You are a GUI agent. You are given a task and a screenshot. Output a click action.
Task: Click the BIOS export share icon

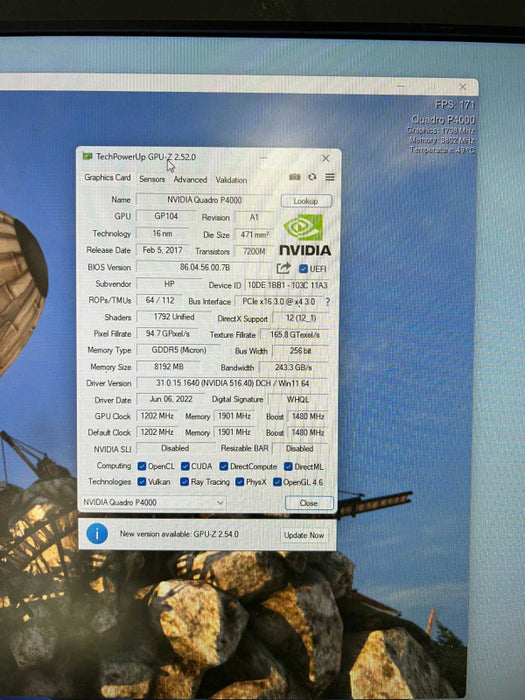click(283, 268)
